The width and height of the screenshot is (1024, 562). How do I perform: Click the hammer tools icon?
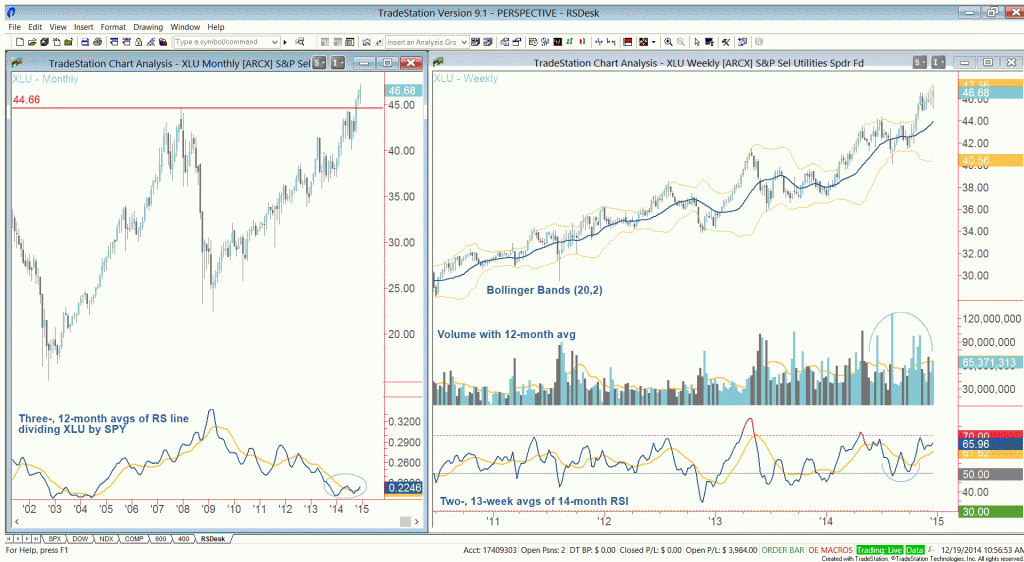point(726,42)
